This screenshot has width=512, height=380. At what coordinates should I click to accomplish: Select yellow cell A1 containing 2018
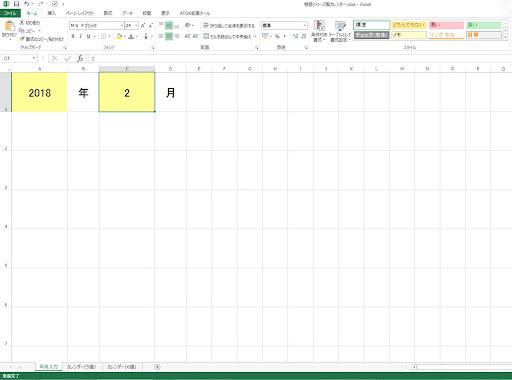point(40,92)
